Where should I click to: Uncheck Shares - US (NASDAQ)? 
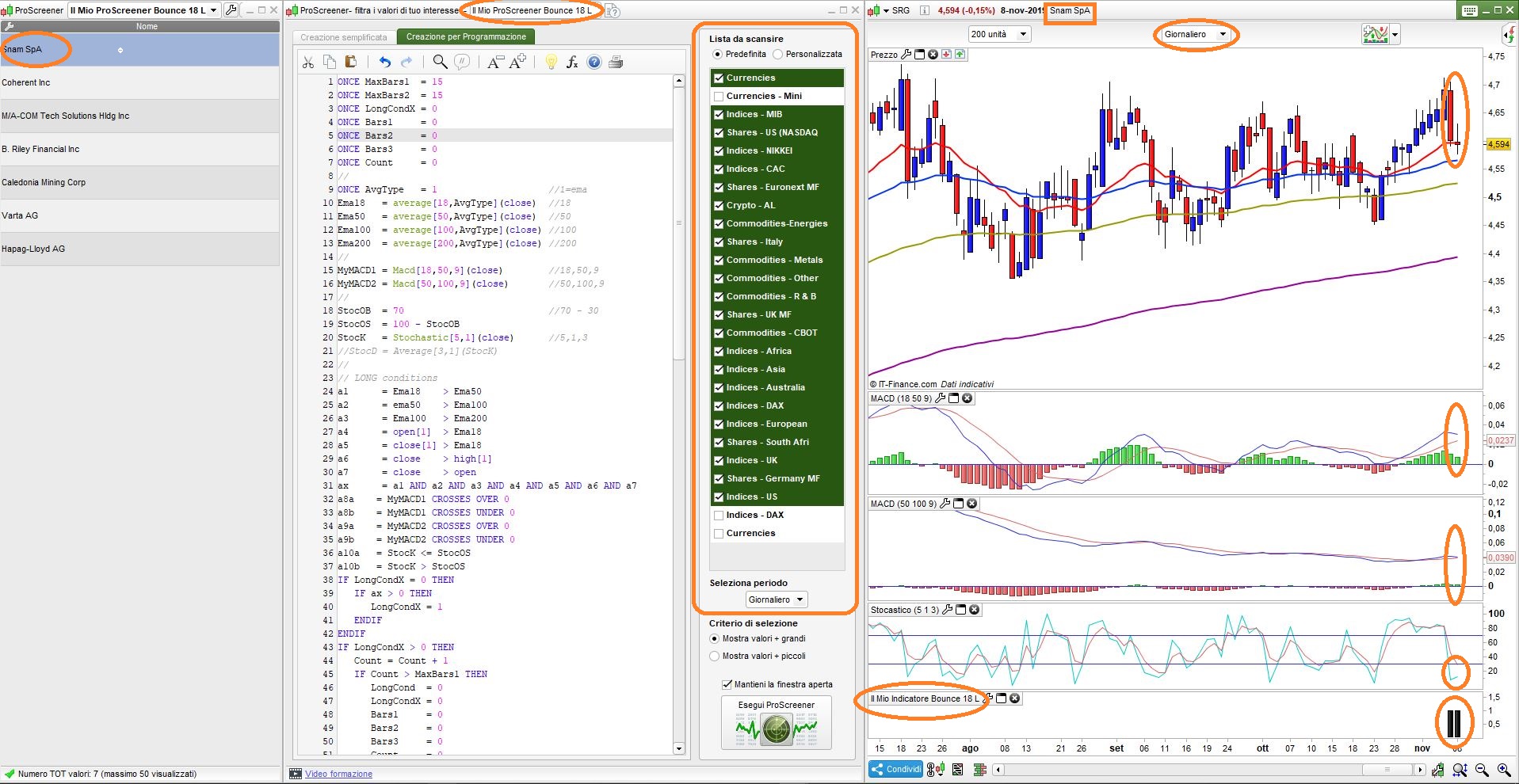719,132
